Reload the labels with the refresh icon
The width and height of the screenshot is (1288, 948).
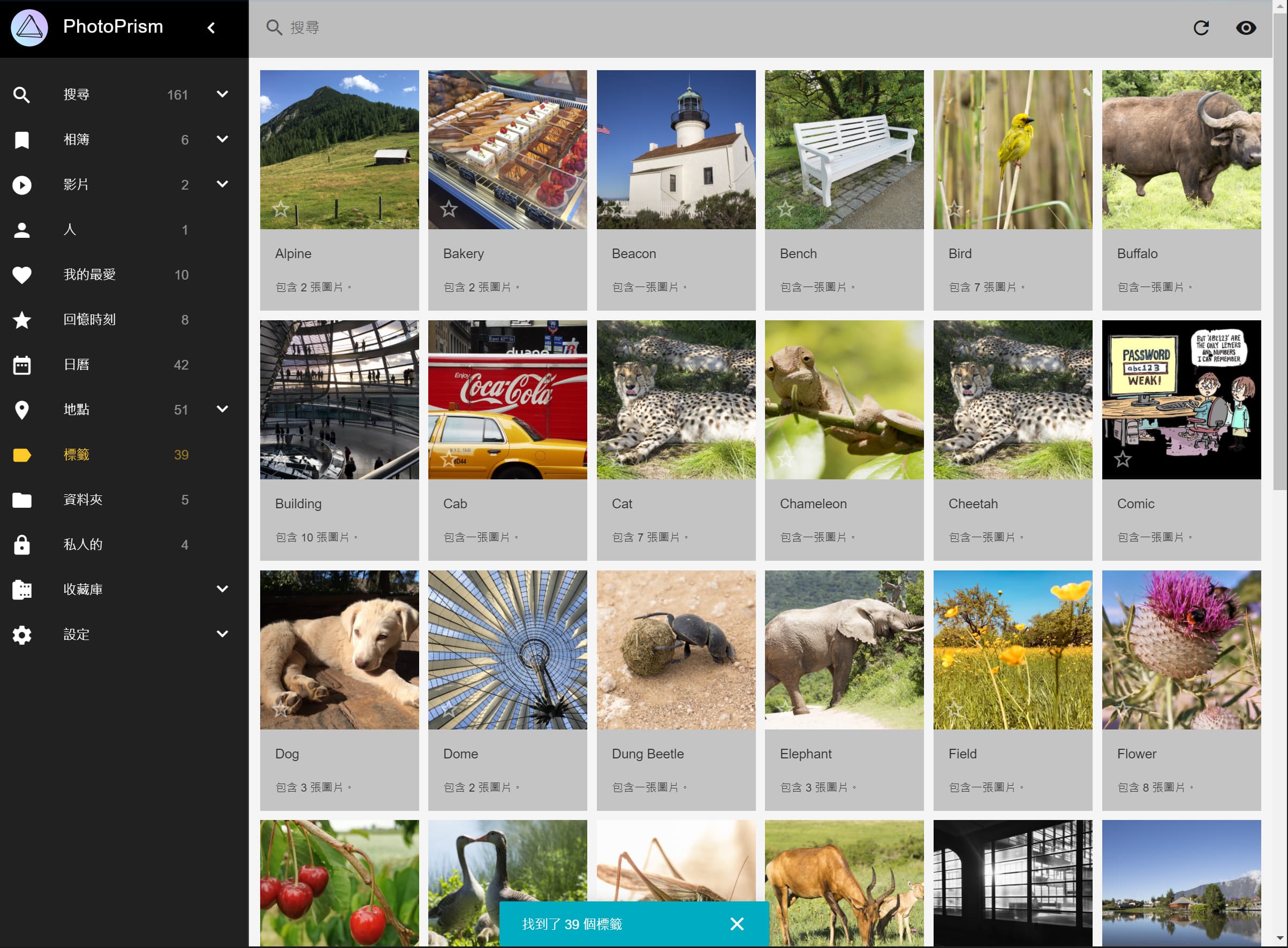pos(1201,27)
